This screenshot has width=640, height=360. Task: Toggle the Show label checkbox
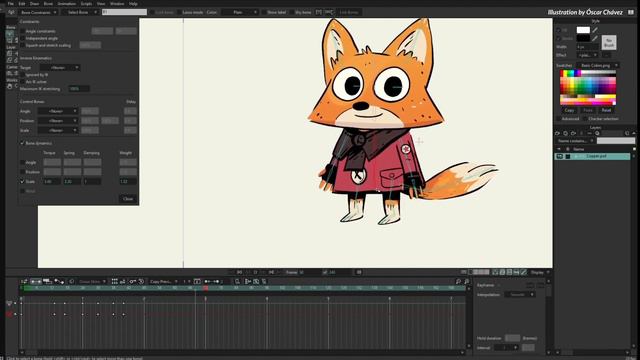tap(264, 12)
